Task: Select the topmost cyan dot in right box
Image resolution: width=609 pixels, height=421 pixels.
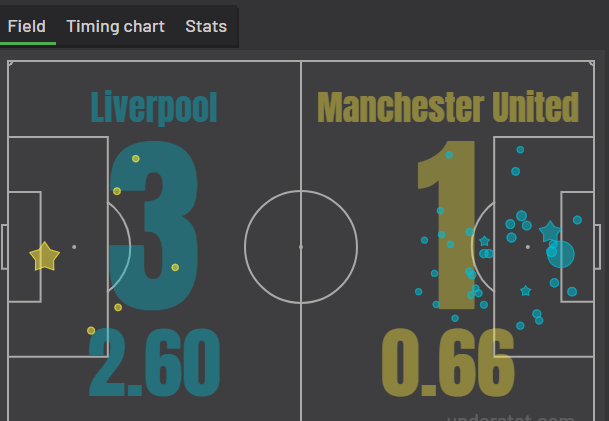Action: pos(520,150)
